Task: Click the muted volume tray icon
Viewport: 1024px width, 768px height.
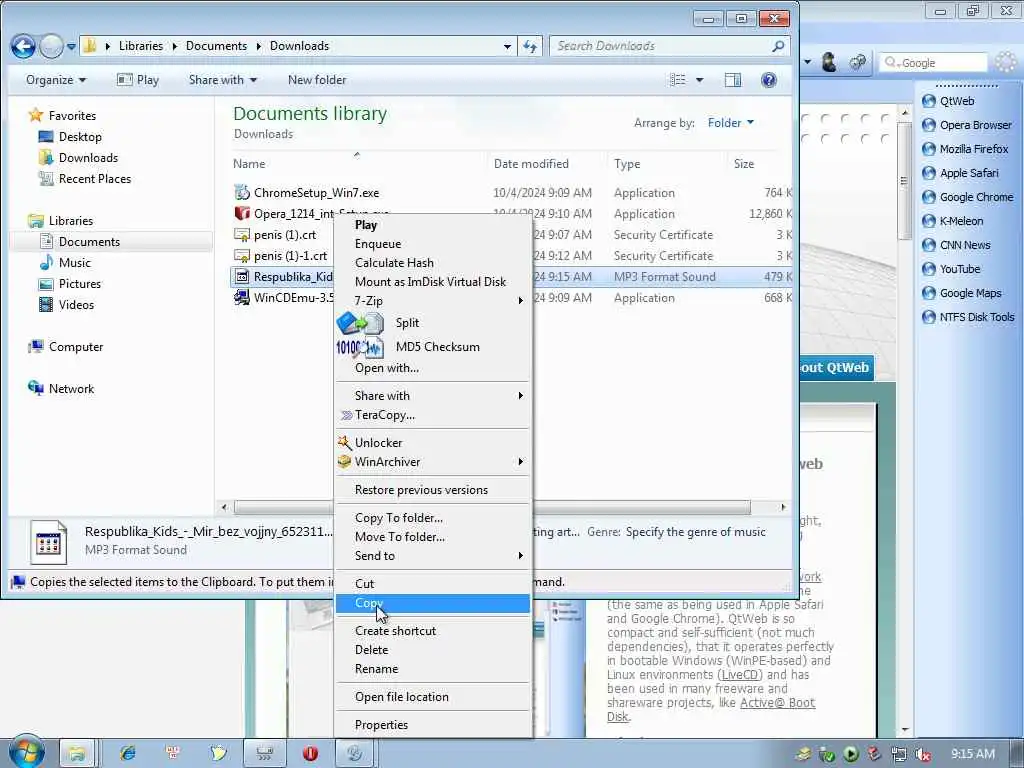Action: tap(923, 754)
